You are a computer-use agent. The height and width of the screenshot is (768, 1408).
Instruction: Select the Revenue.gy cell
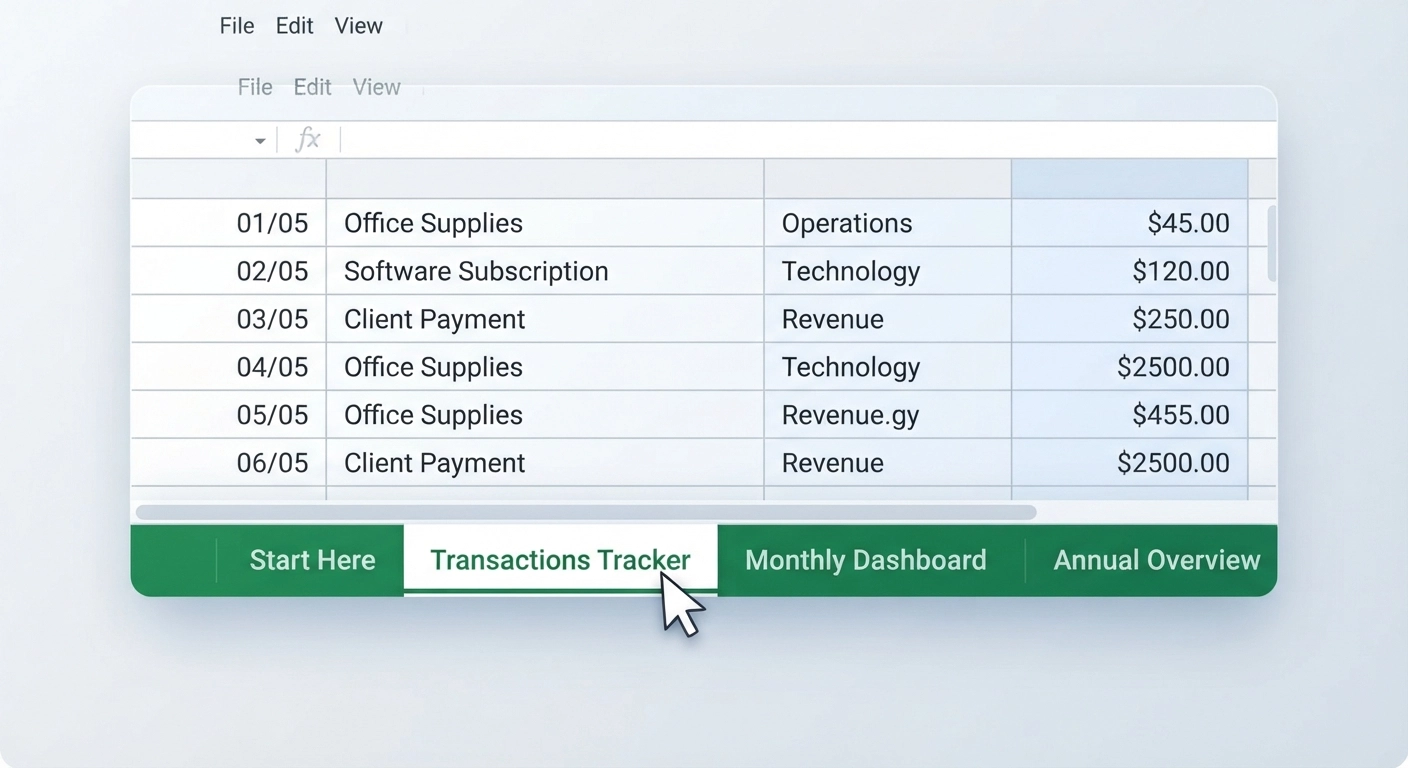(888, 415)
